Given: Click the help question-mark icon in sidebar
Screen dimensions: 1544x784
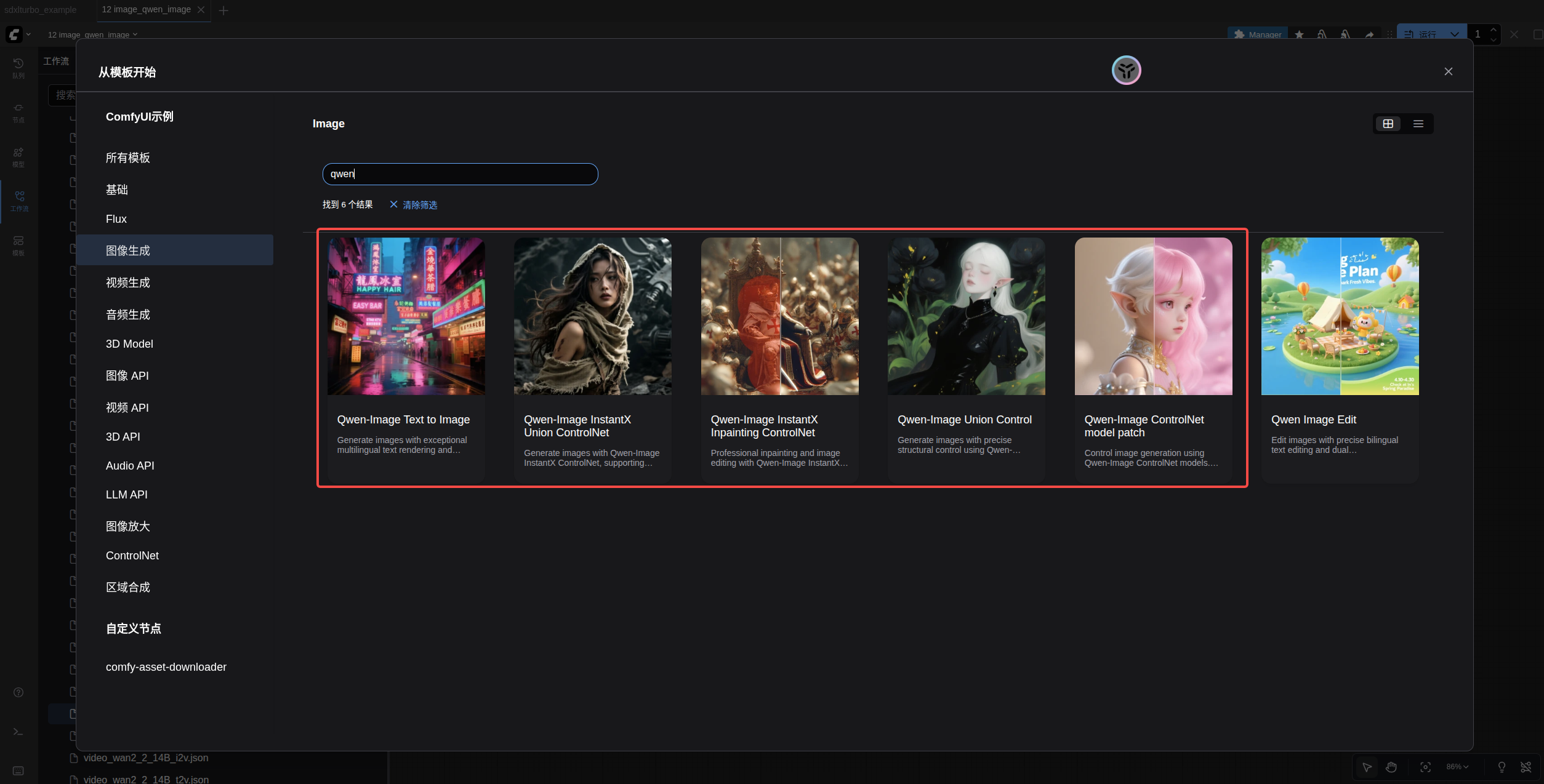Looking at the screenshot, I should (x=18, y=692).
